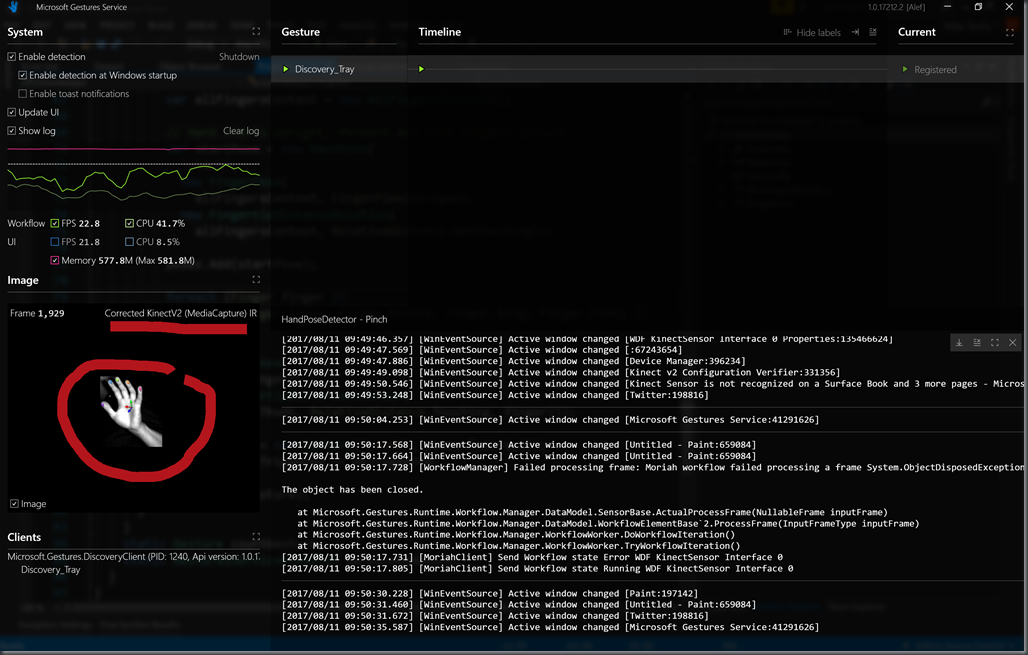
Task: Toggle the Memory 577.8M graph checkbox
Action: [x=54, y=260]
